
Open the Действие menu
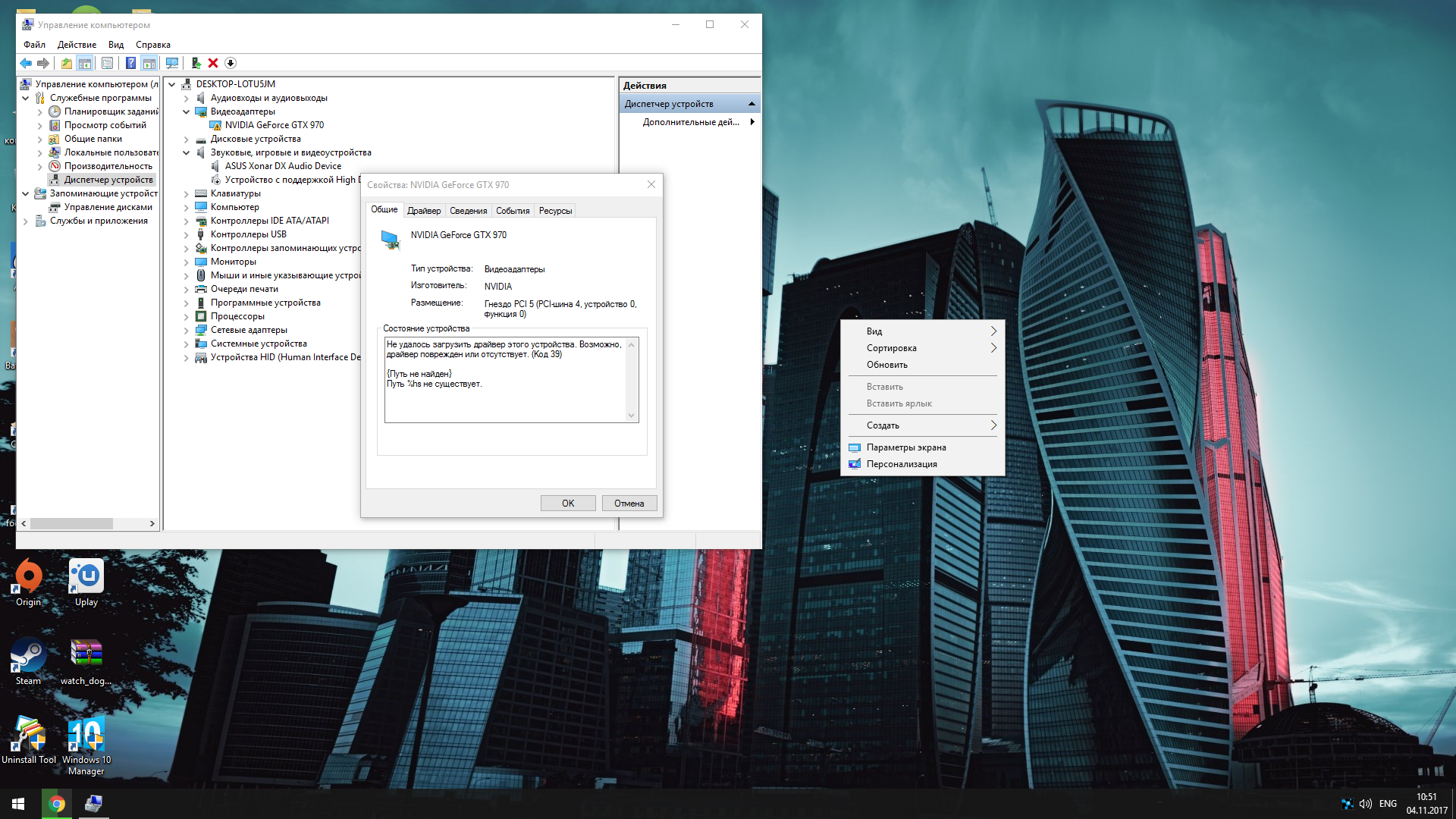click(x=77, y=45)
